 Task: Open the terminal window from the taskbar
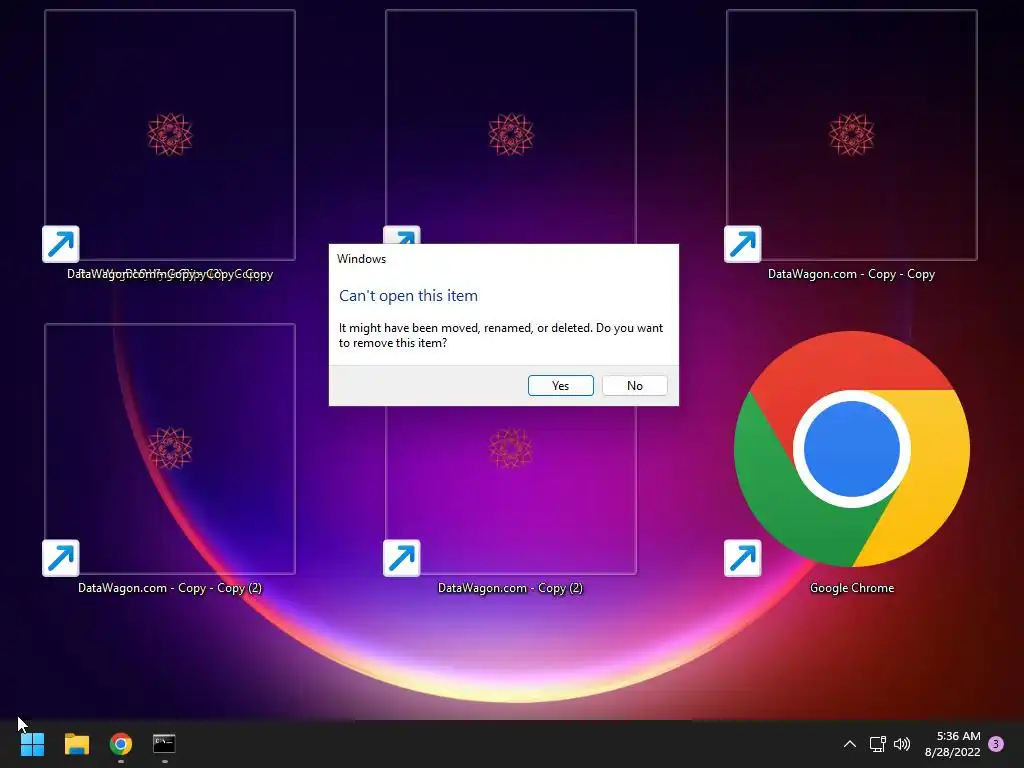tap(164, 744)
